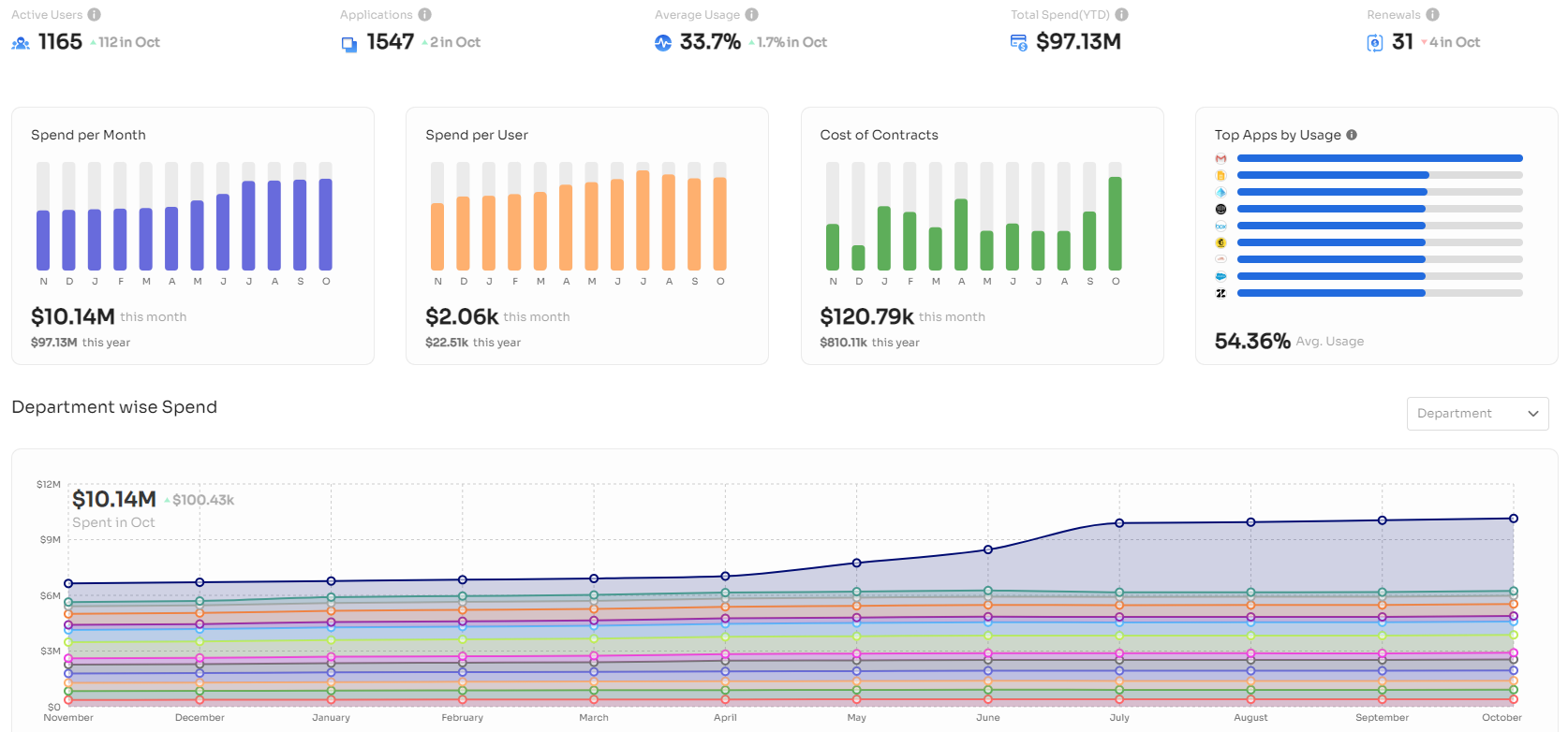Click the Active Users people icon
This screenshot has width=1568, height=732.
click(21, 43)
